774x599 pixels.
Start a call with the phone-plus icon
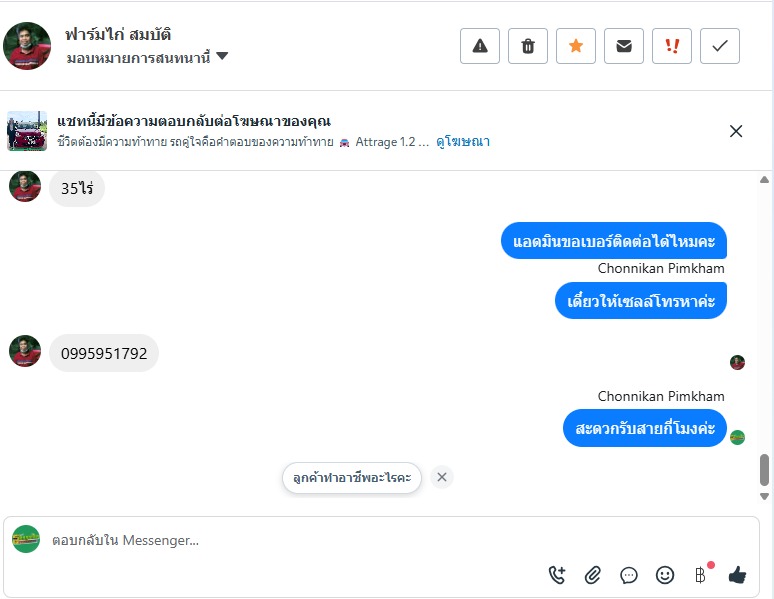[557, 575]
